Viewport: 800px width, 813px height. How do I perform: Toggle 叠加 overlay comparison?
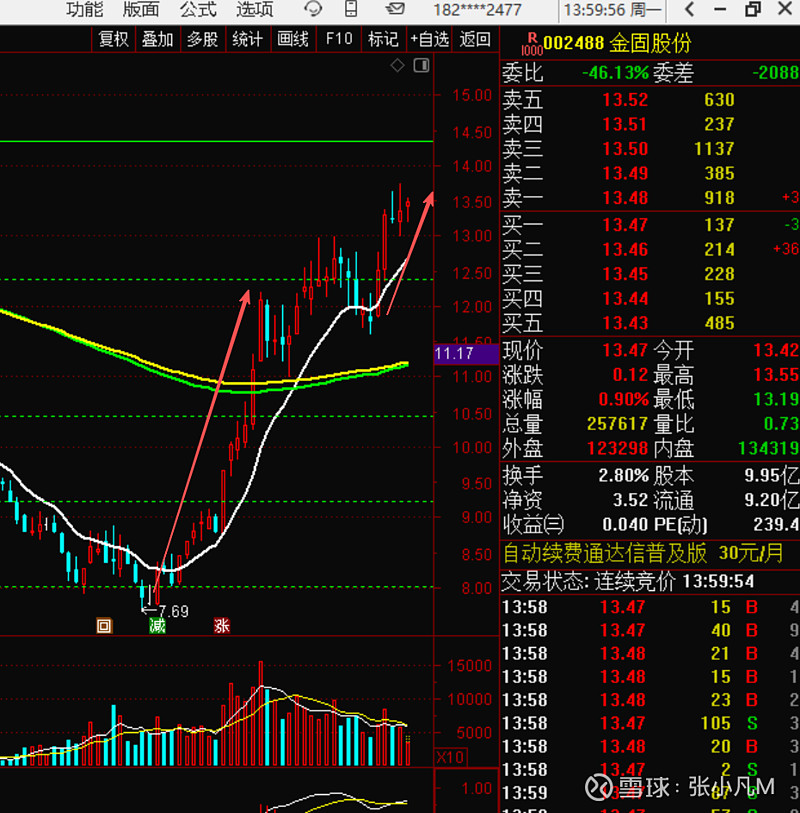(157, 39)
